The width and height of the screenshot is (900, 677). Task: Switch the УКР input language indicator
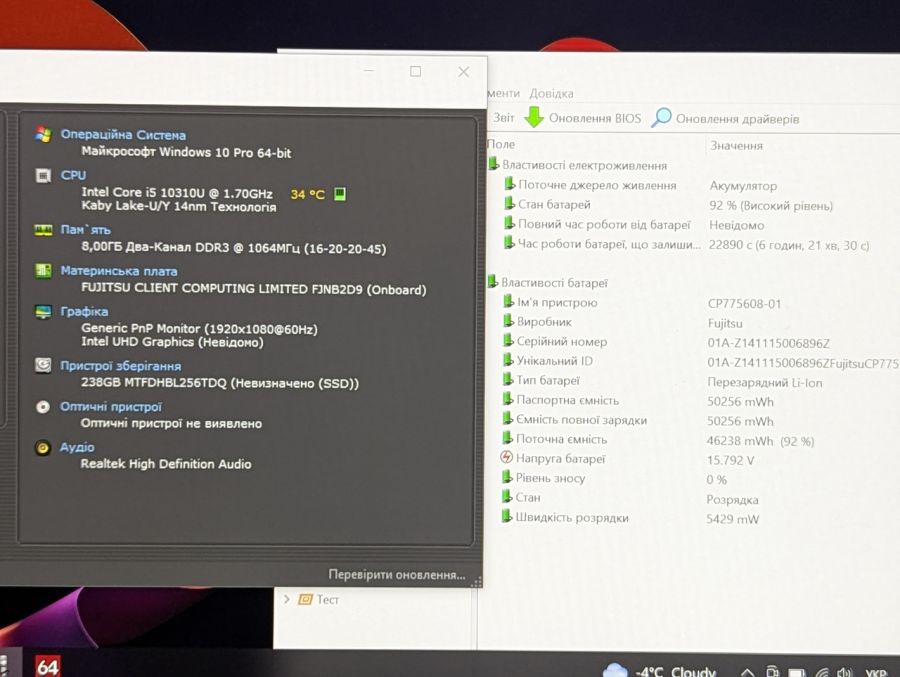point(876,672)
